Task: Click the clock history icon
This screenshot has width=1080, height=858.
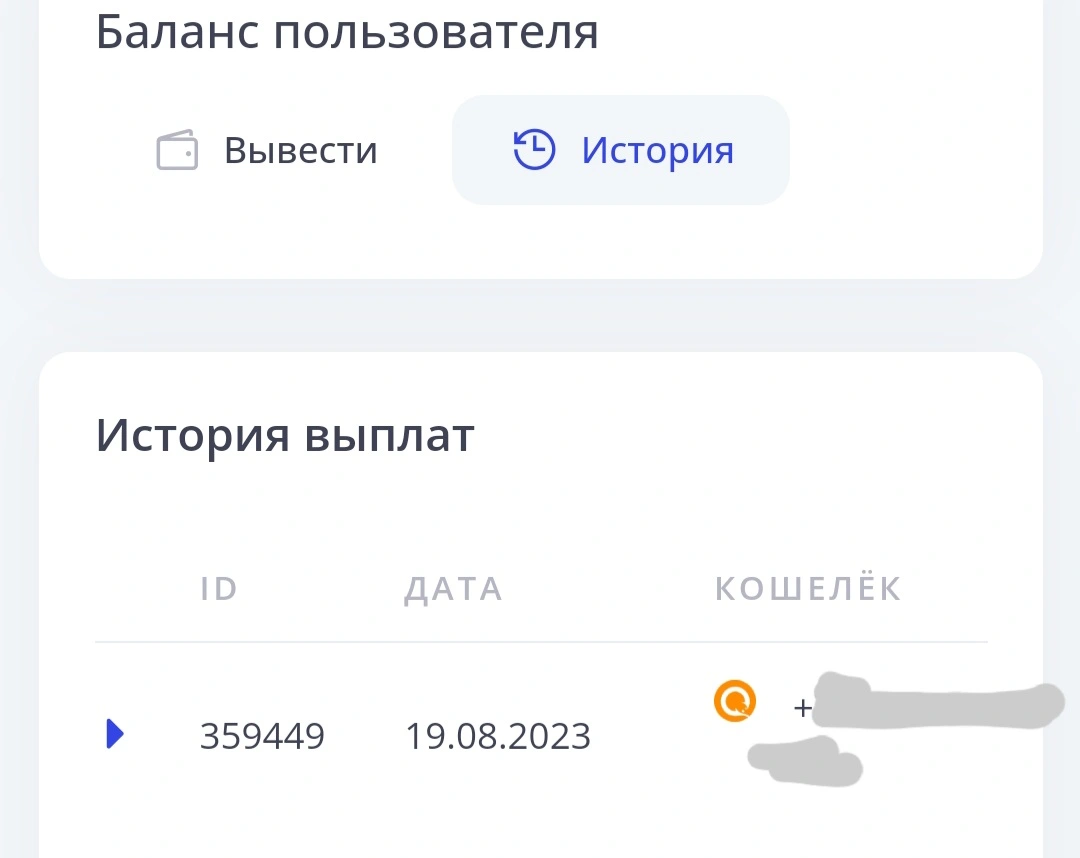Action: click(534, 149)
